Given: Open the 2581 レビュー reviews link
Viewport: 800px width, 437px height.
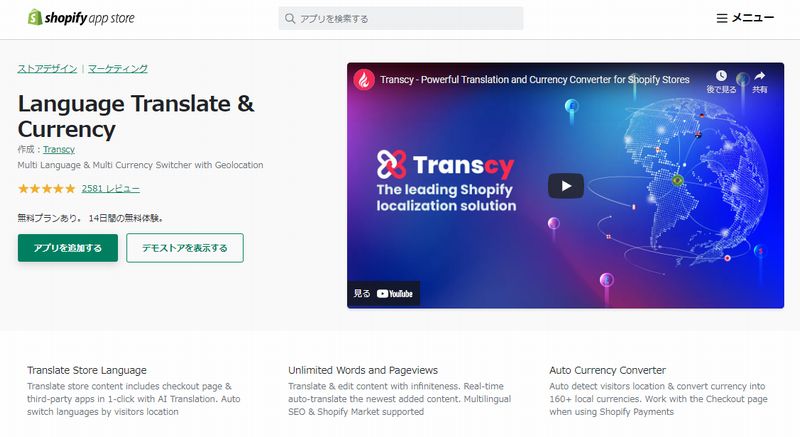Looking at the screenshot, I should (111, 189).
